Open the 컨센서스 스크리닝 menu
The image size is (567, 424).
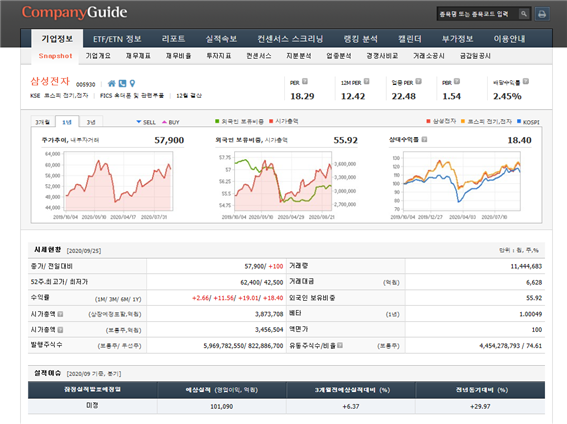pos(290,39)
